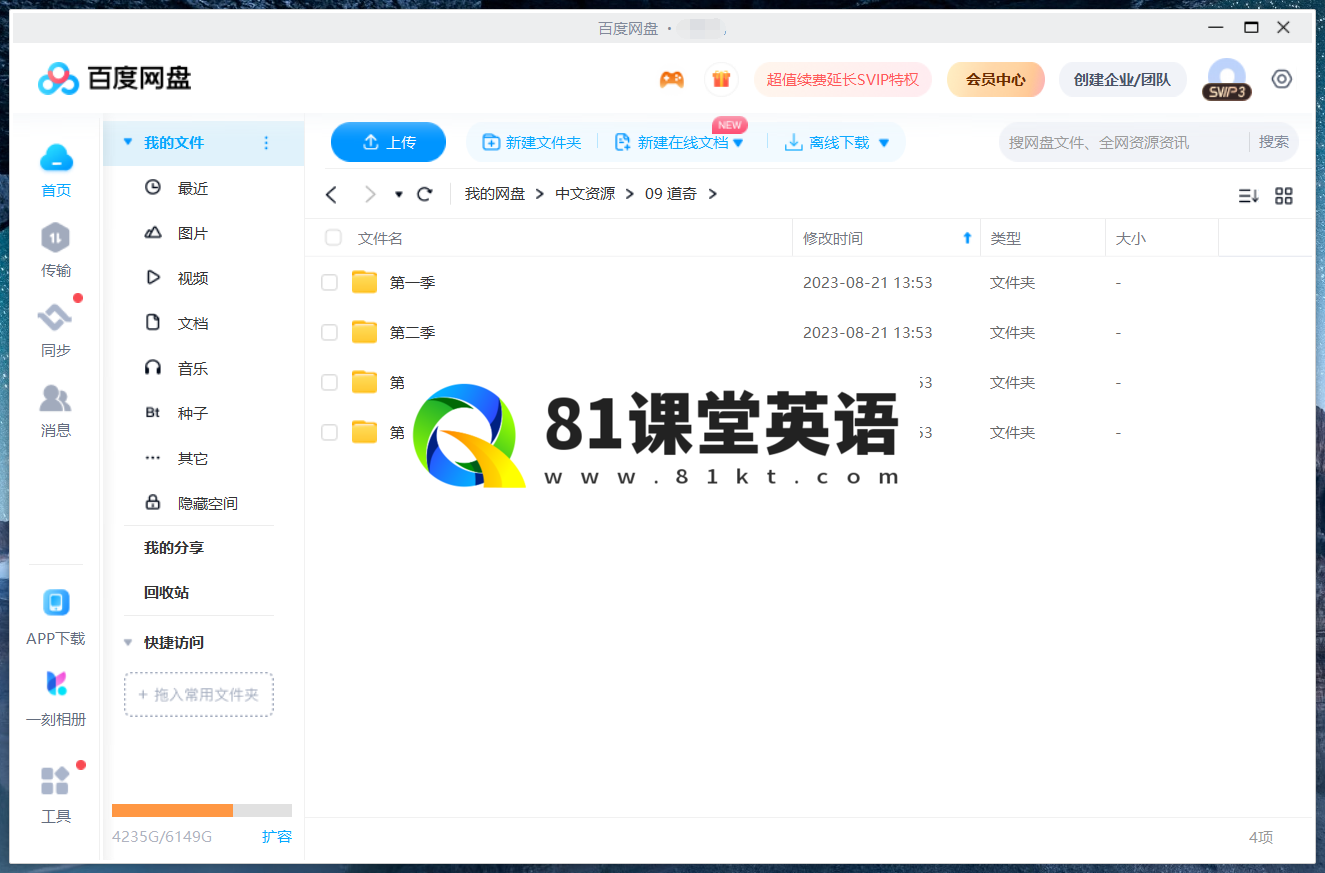The width and height of the screenshot is (1325, 873).
Task: Click the 4235G/6149G storage text
Action: point(162,836)
